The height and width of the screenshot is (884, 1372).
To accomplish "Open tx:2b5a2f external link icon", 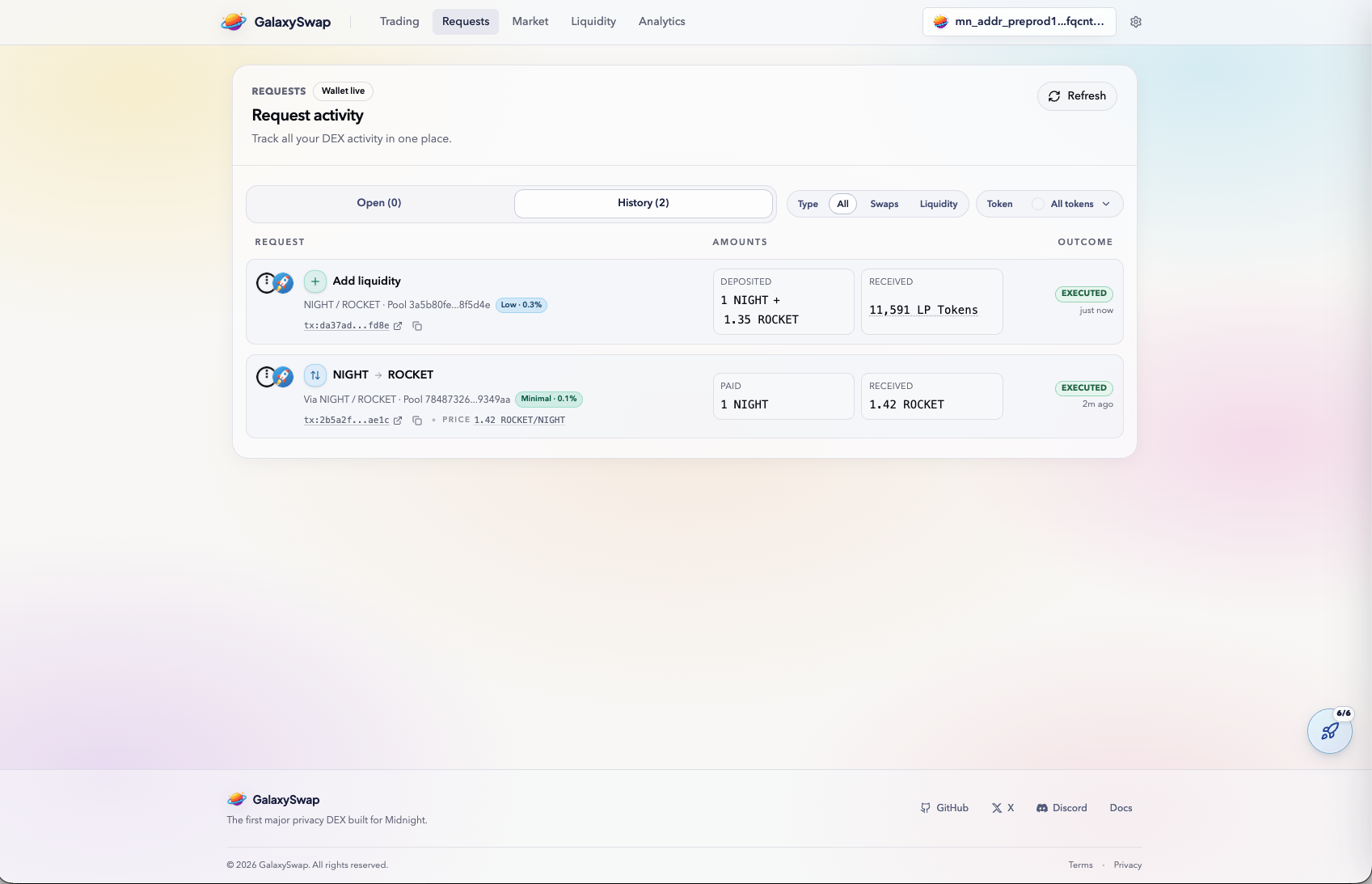I will coord(398,421).
